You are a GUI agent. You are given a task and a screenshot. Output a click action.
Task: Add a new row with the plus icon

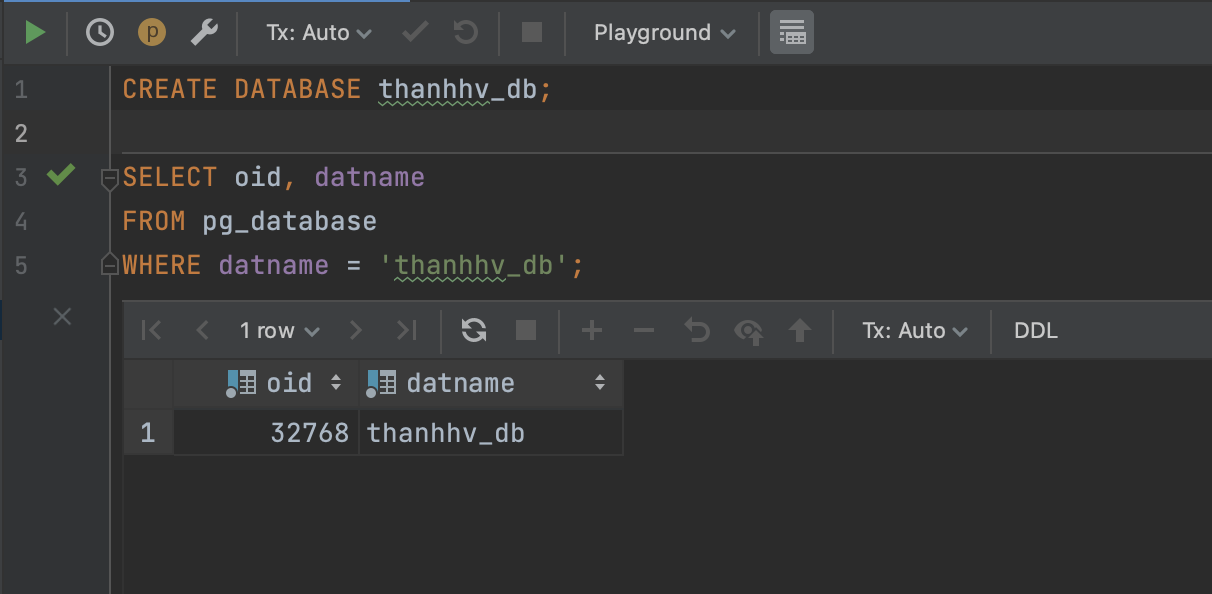tap(591, 330)
